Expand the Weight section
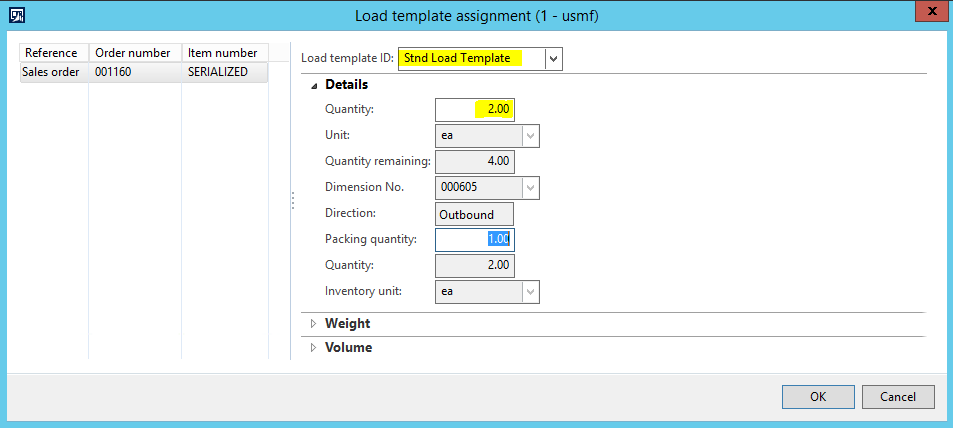This screenshot has width=953, height=428. point(314,324)
